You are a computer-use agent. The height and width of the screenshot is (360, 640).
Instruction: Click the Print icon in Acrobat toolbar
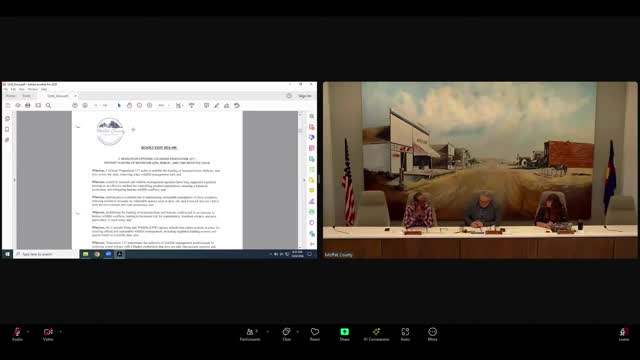(28, 105)
